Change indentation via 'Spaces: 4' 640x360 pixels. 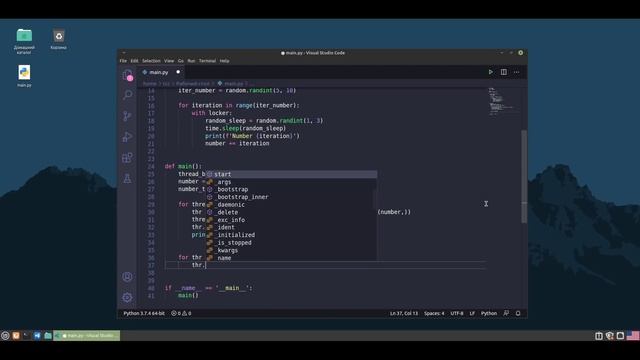click(434, 313)
